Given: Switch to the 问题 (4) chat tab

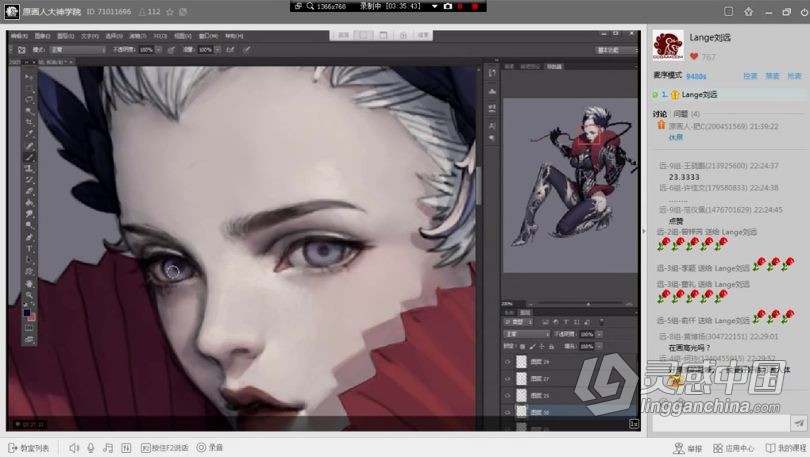Looking at the screenshot, I should click(x=686, y=114).
